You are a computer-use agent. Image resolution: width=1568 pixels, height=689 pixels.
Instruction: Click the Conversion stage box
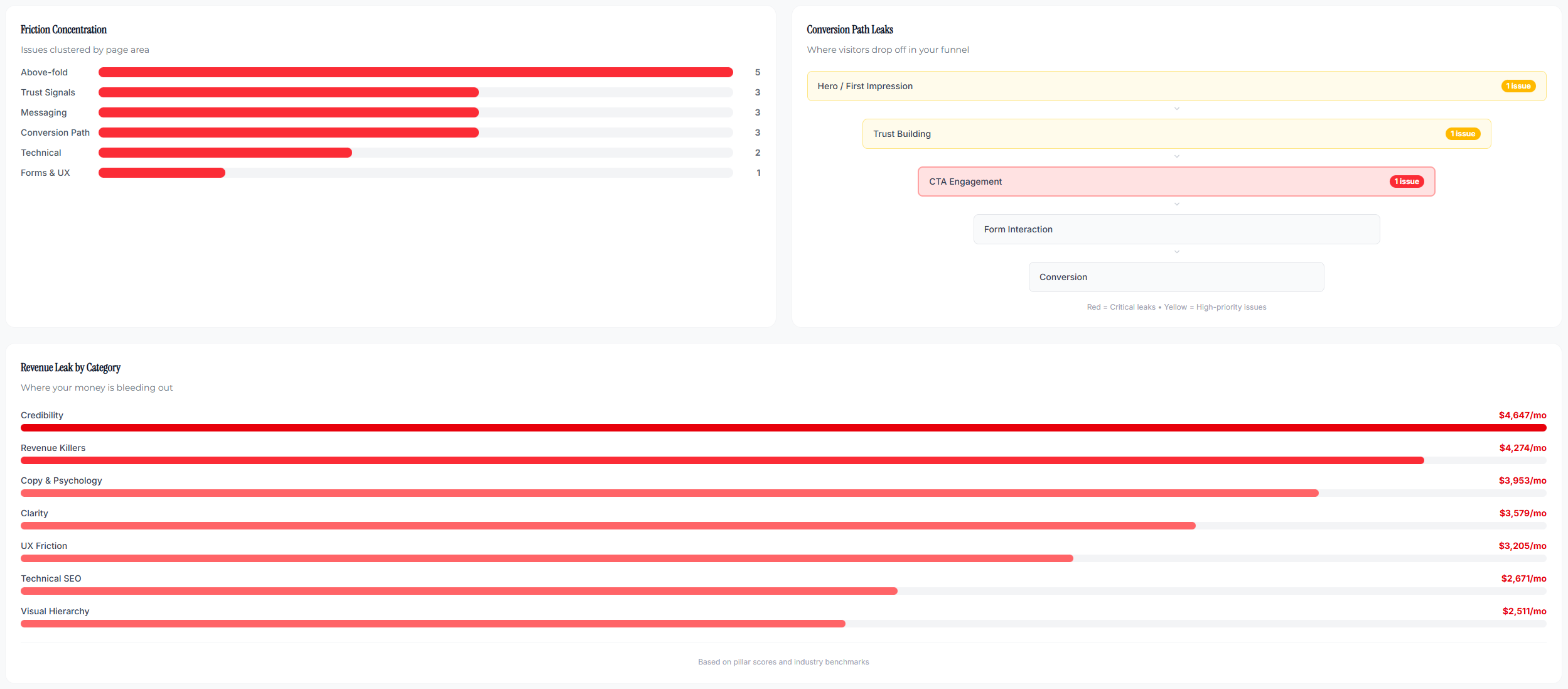pyautogui.click(x=1176, y=276)
